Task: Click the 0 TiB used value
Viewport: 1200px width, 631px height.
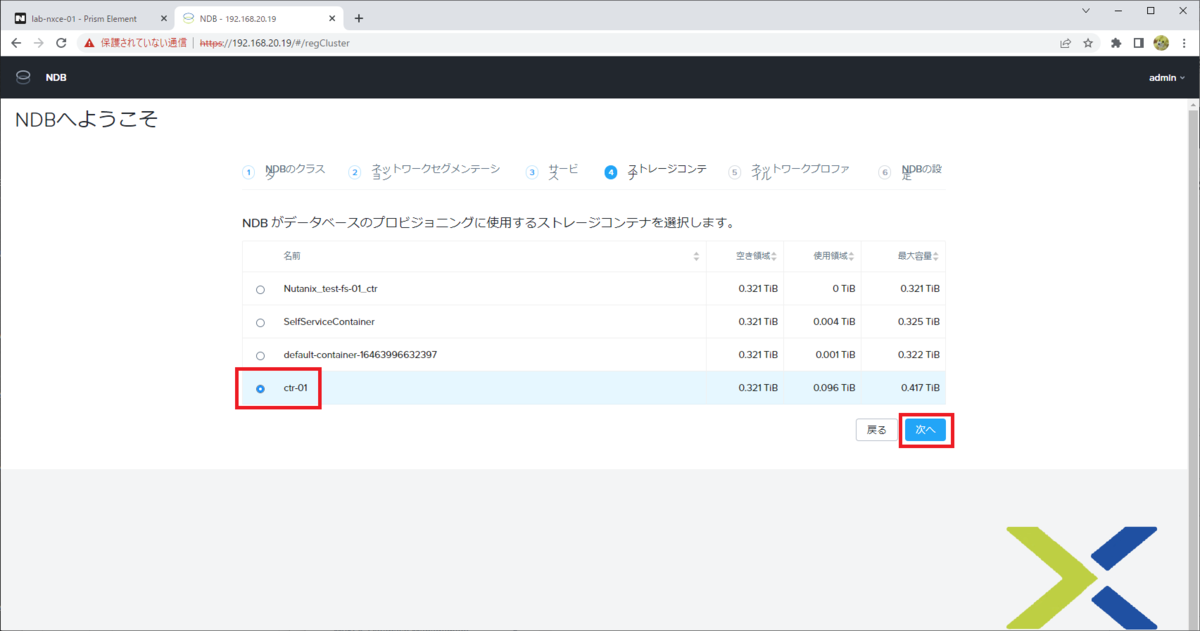Action: pos(843,289)
